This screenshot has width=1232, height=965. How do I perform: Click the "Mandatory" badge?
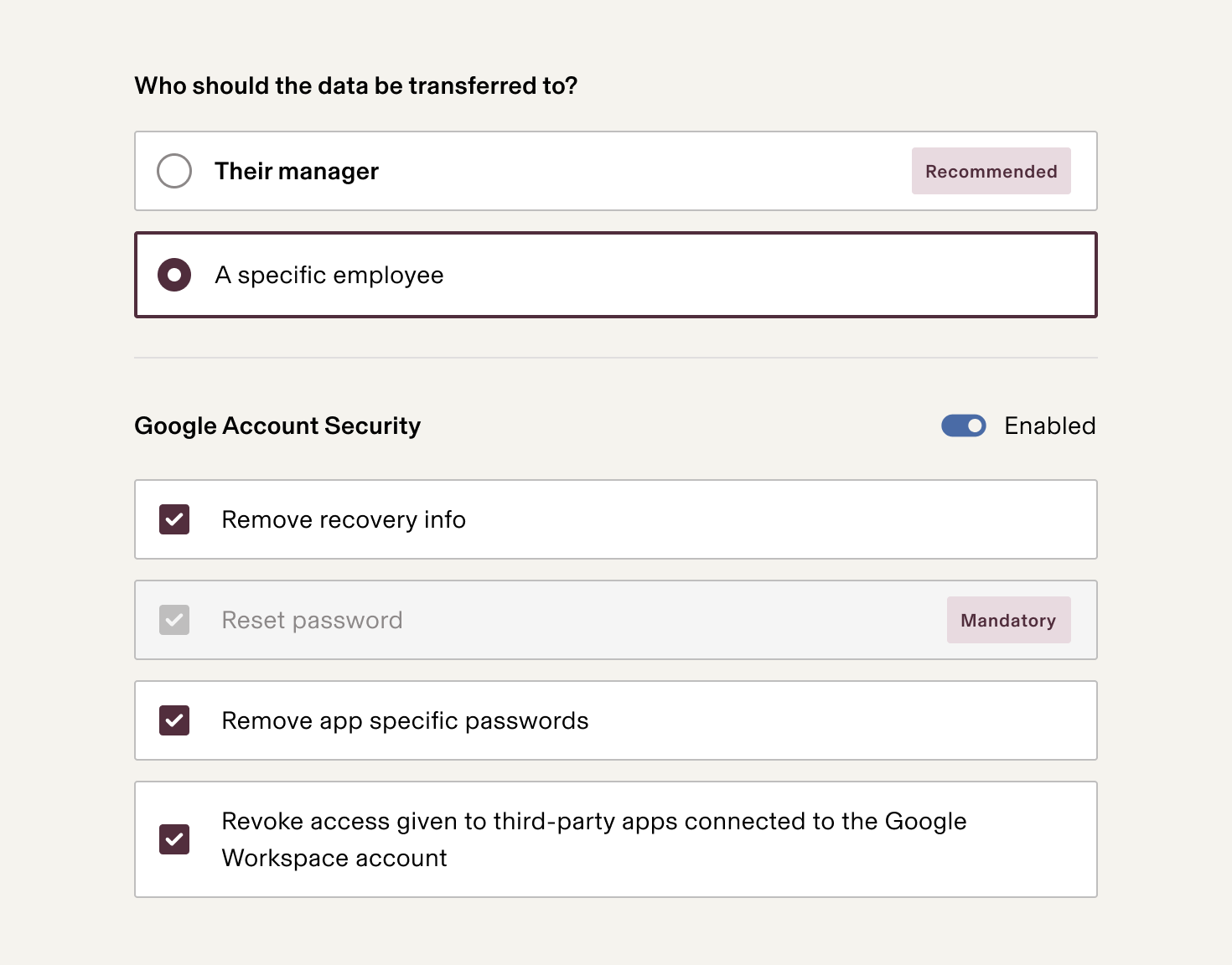1008,620
